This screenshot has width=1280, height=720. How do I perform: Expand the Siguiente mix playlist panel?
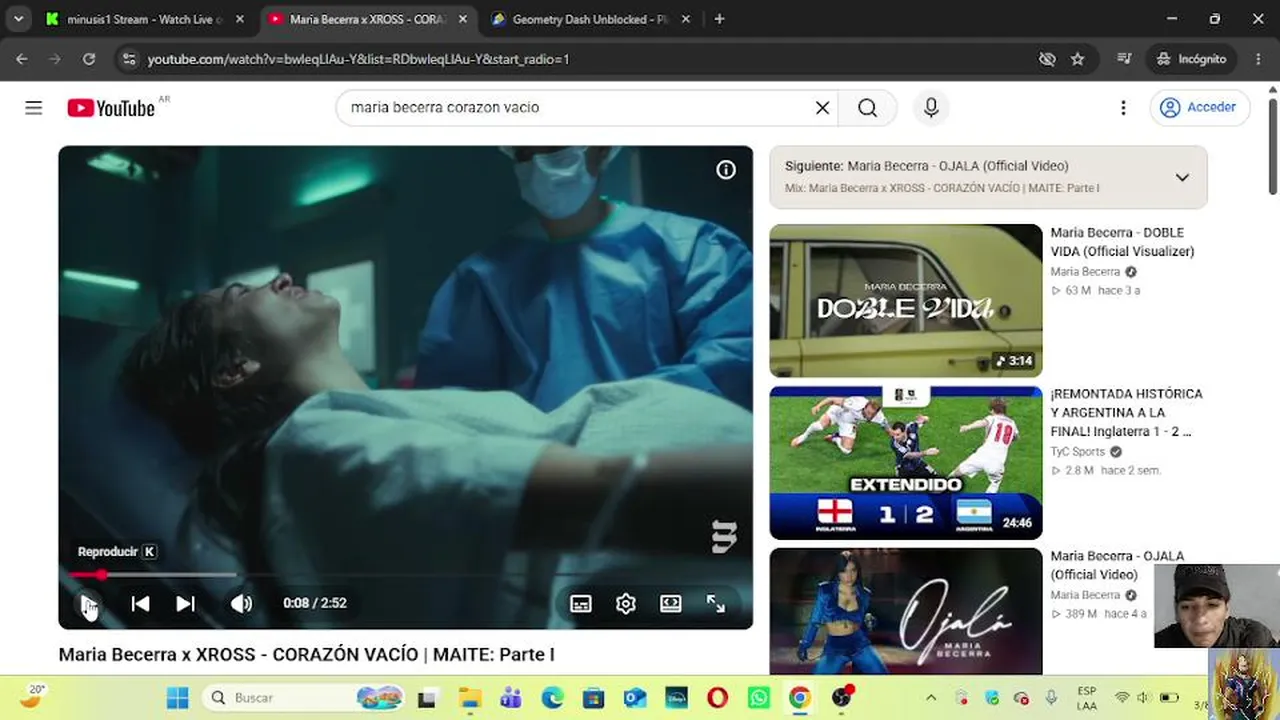pyautogui.click(x=1182, y=177)
